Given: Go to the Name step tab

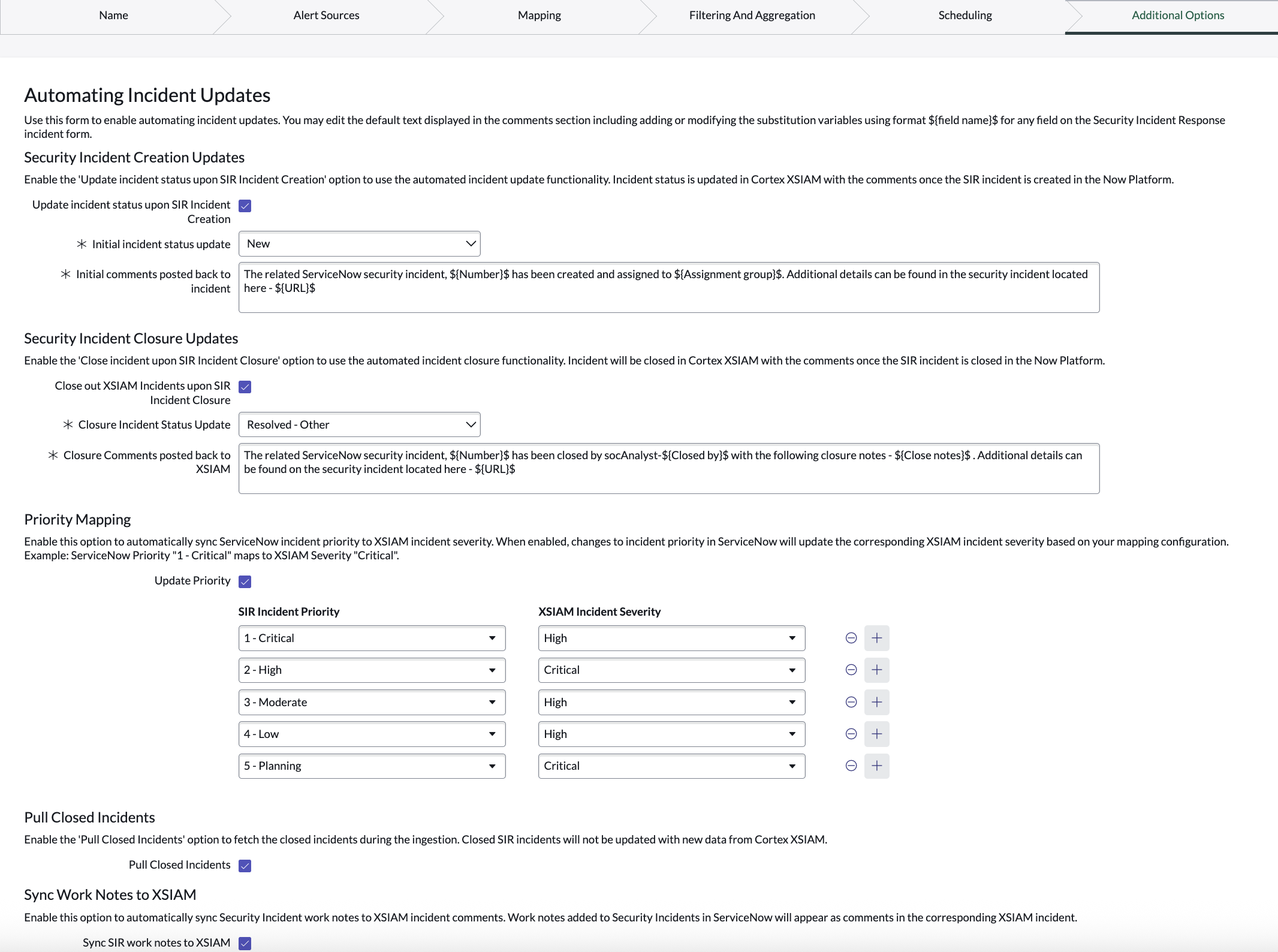Looking at the screenshot, I should (113, 16).
